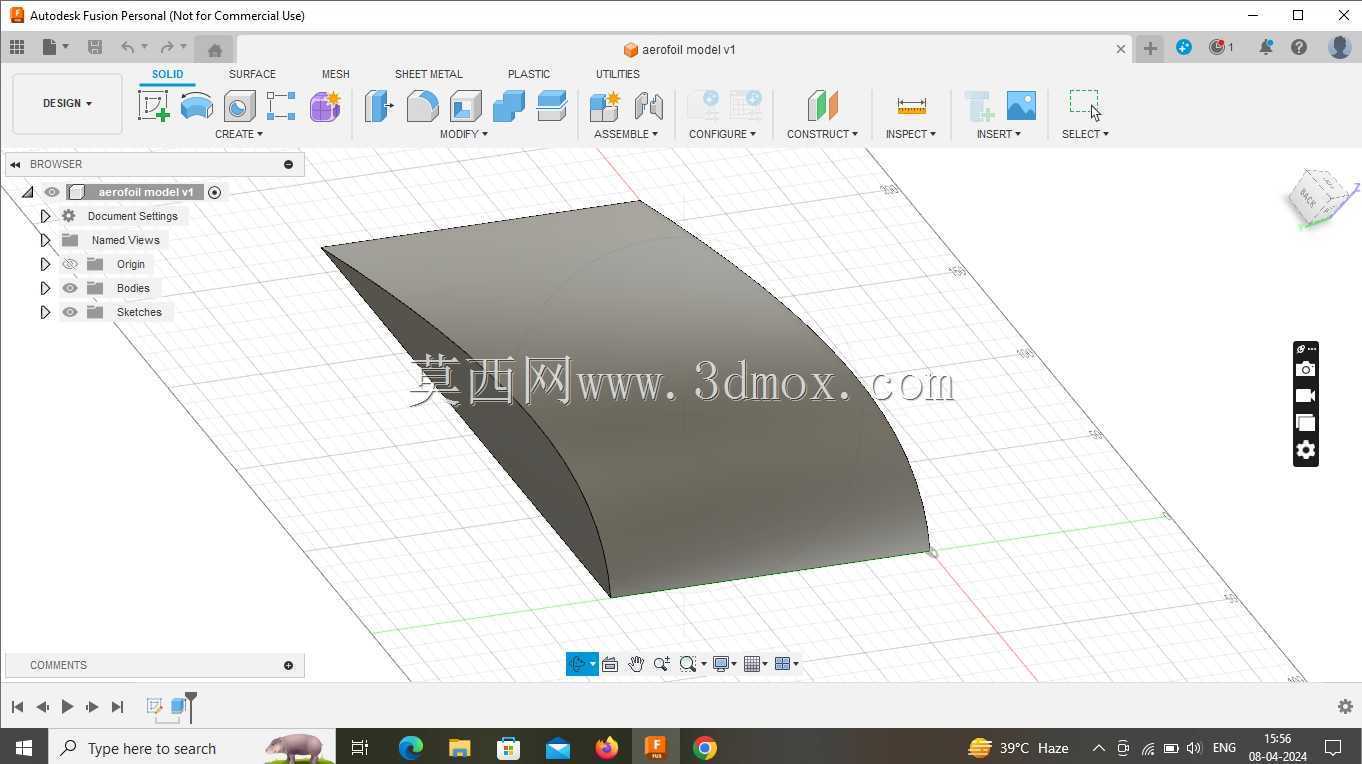
Task: Open the Job Status indicator
Action: [x=1221, y=47]
